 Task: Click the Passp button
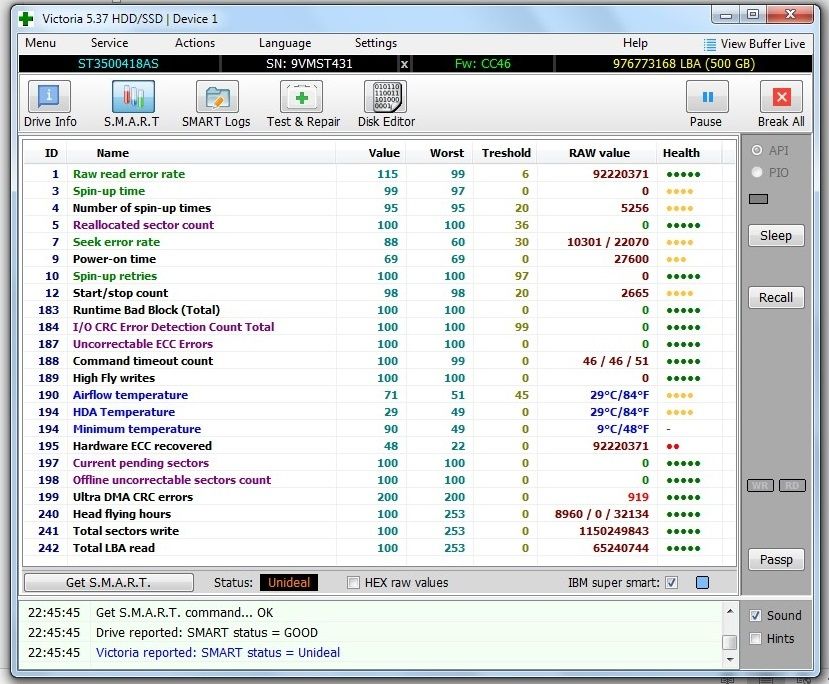coord(776,560)
